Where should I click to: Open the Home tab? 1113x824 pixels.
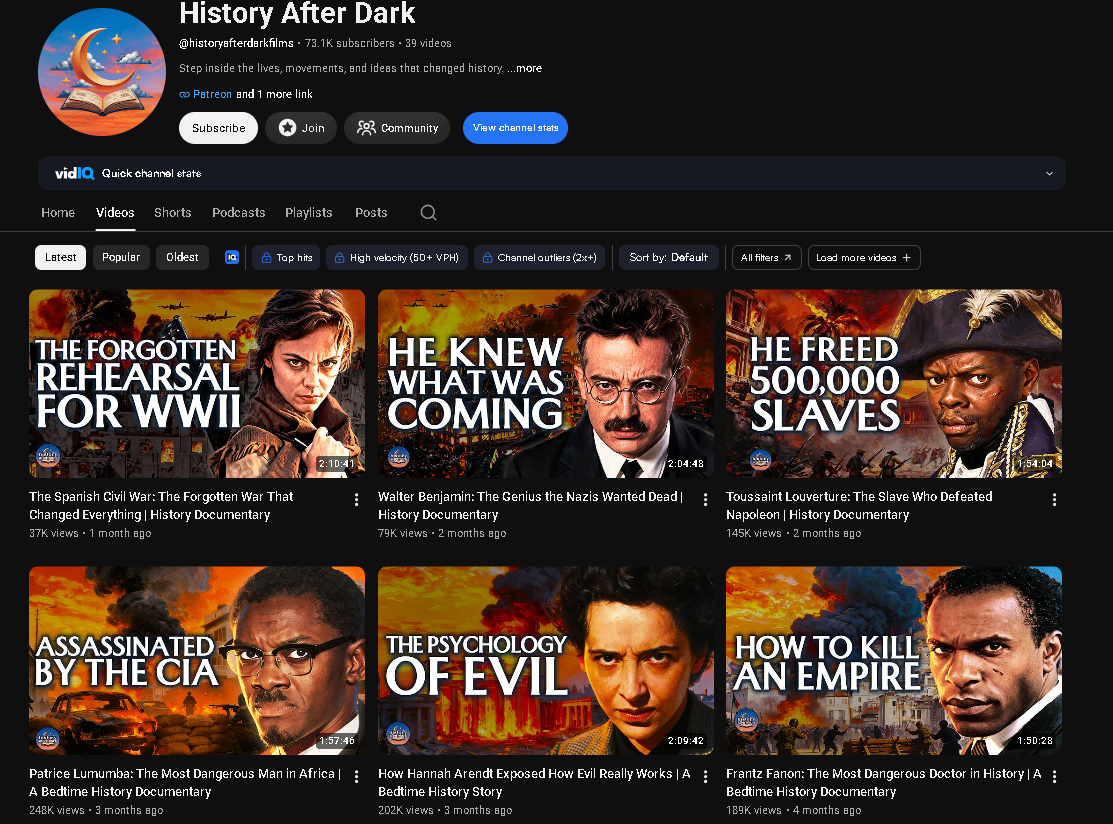pos(58,212)
